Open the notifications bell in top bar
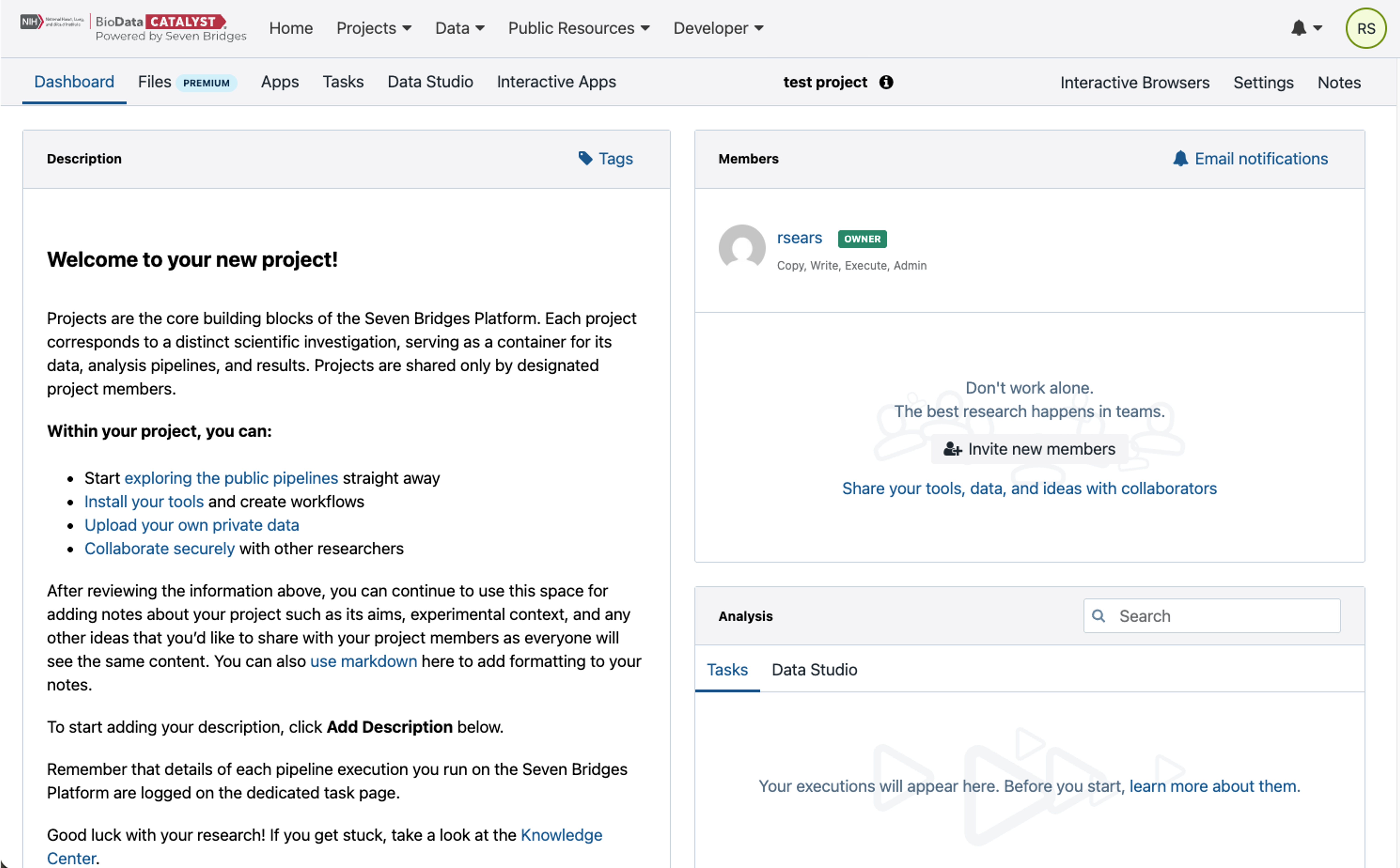The width and height of the screenshot is (1400, 868). tap(1299, 27)
